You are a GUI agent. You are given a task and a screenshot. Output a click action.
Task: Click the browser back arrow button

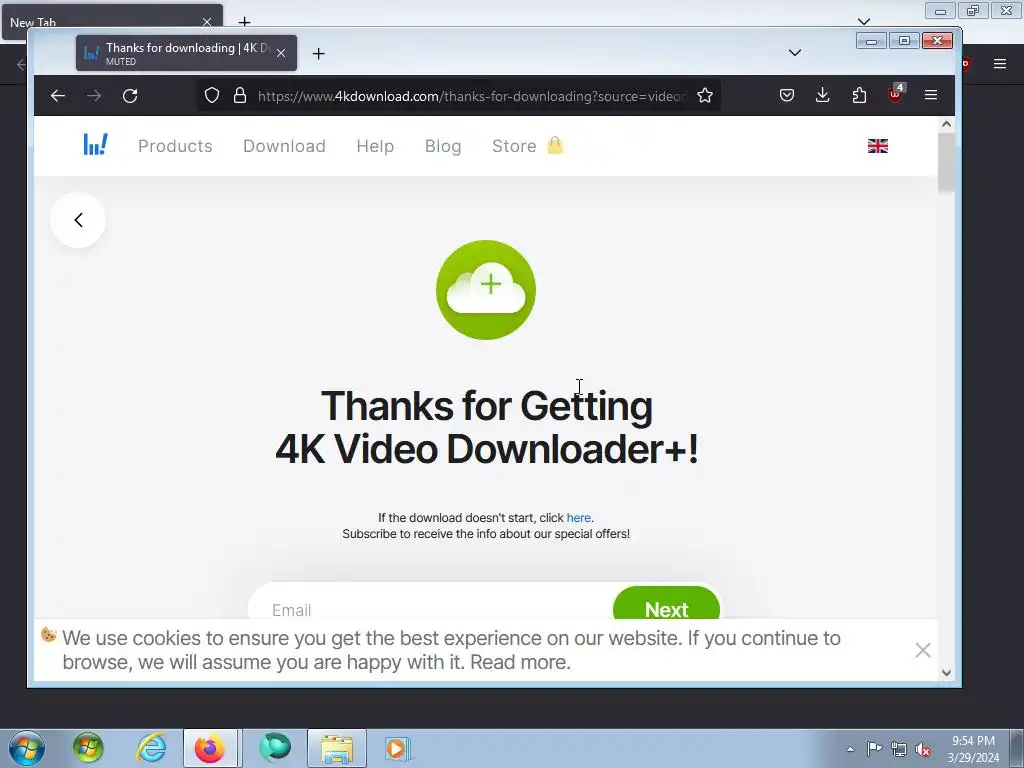[x=57, y=96]
